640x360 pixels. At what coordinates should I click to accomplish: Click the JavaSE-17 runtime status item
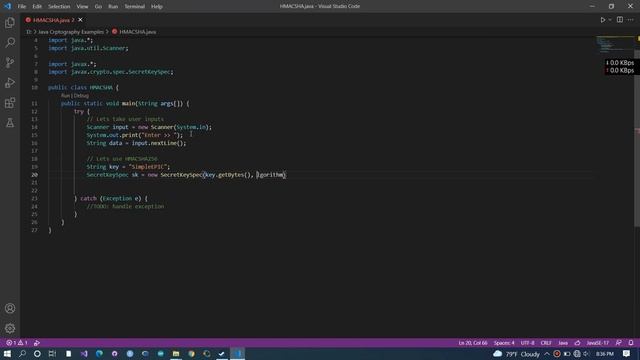pos(598,343)
